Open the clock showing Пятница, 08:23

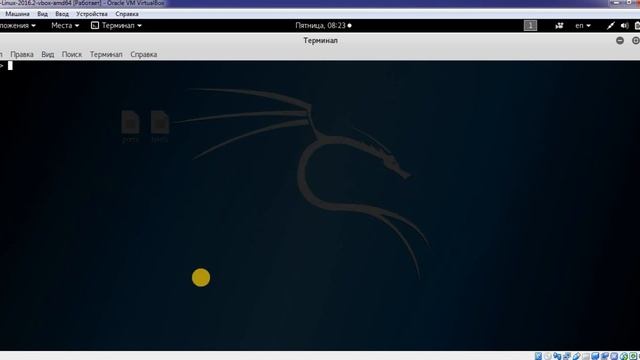pyautogui.click(x=323, y=25)
